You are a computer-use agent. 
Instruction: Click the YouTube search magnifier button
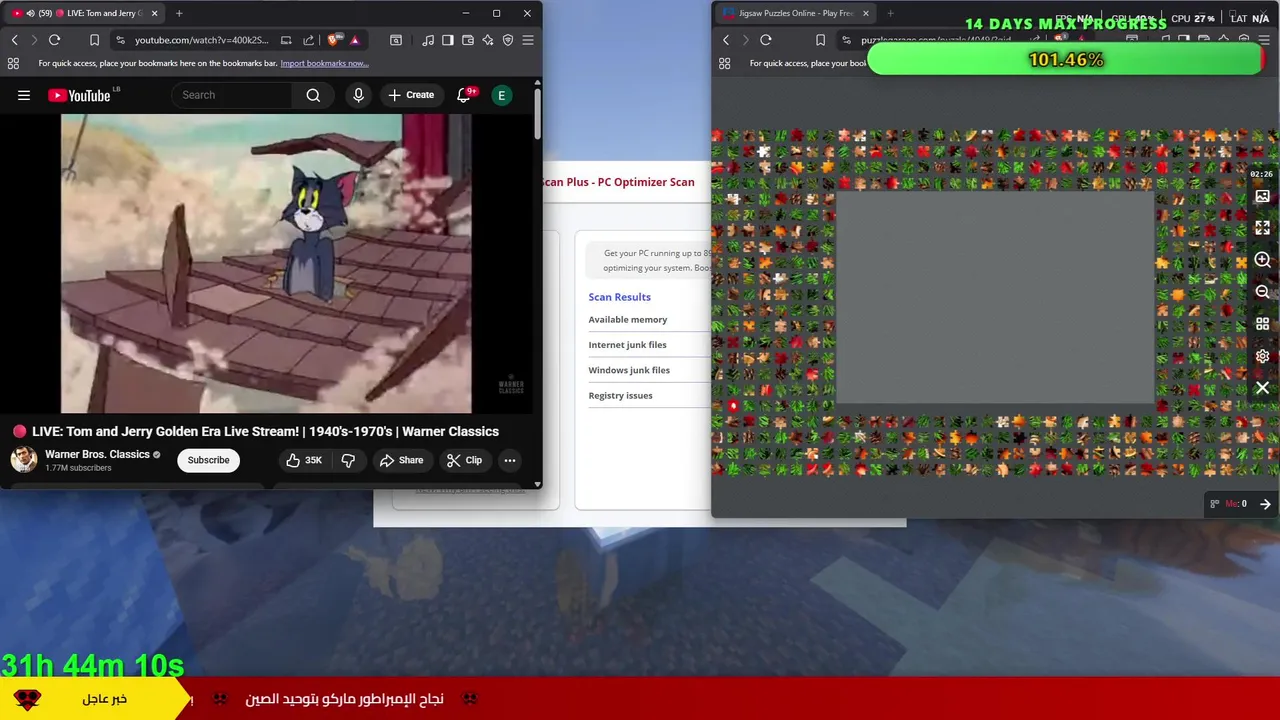313,95
